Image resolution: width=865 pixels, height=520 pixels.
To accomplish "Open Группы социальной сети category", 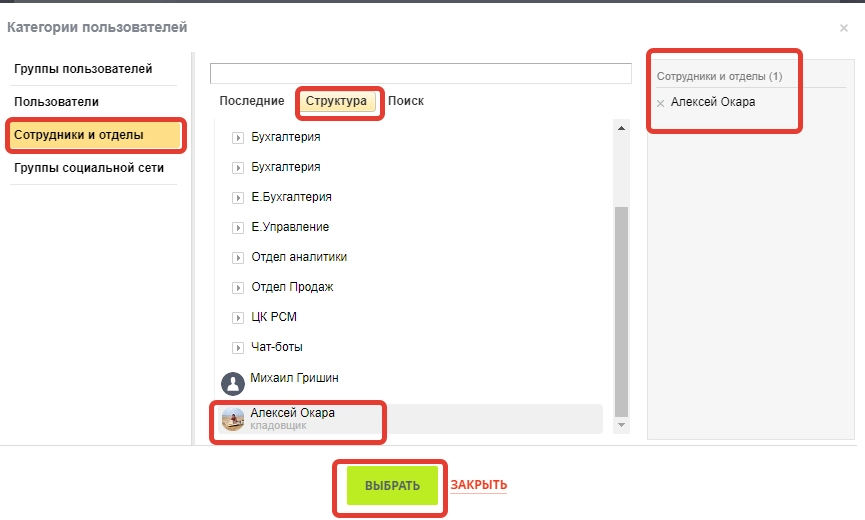I will (89, 168).
